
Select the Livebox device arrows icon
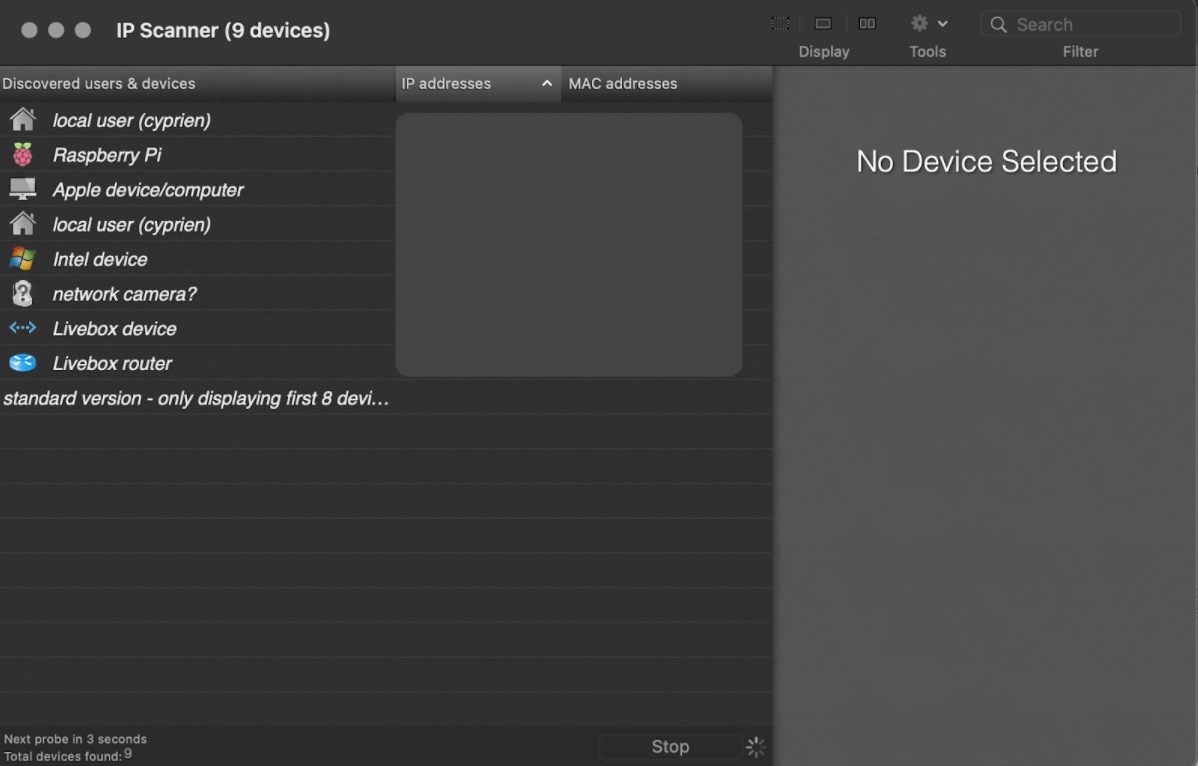coord(22,328)
